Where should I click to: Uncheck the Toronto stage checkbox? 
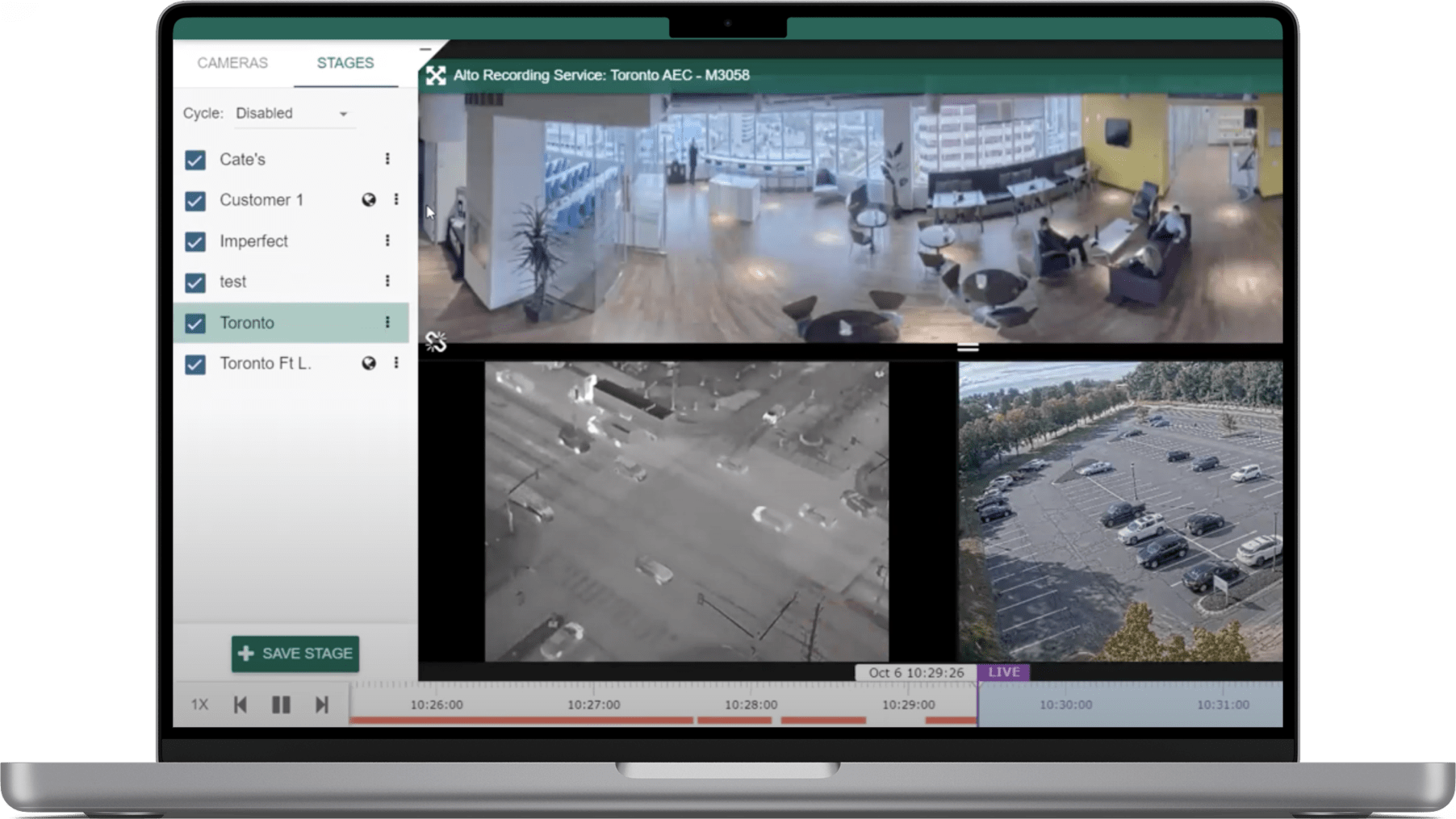point(195,324)
